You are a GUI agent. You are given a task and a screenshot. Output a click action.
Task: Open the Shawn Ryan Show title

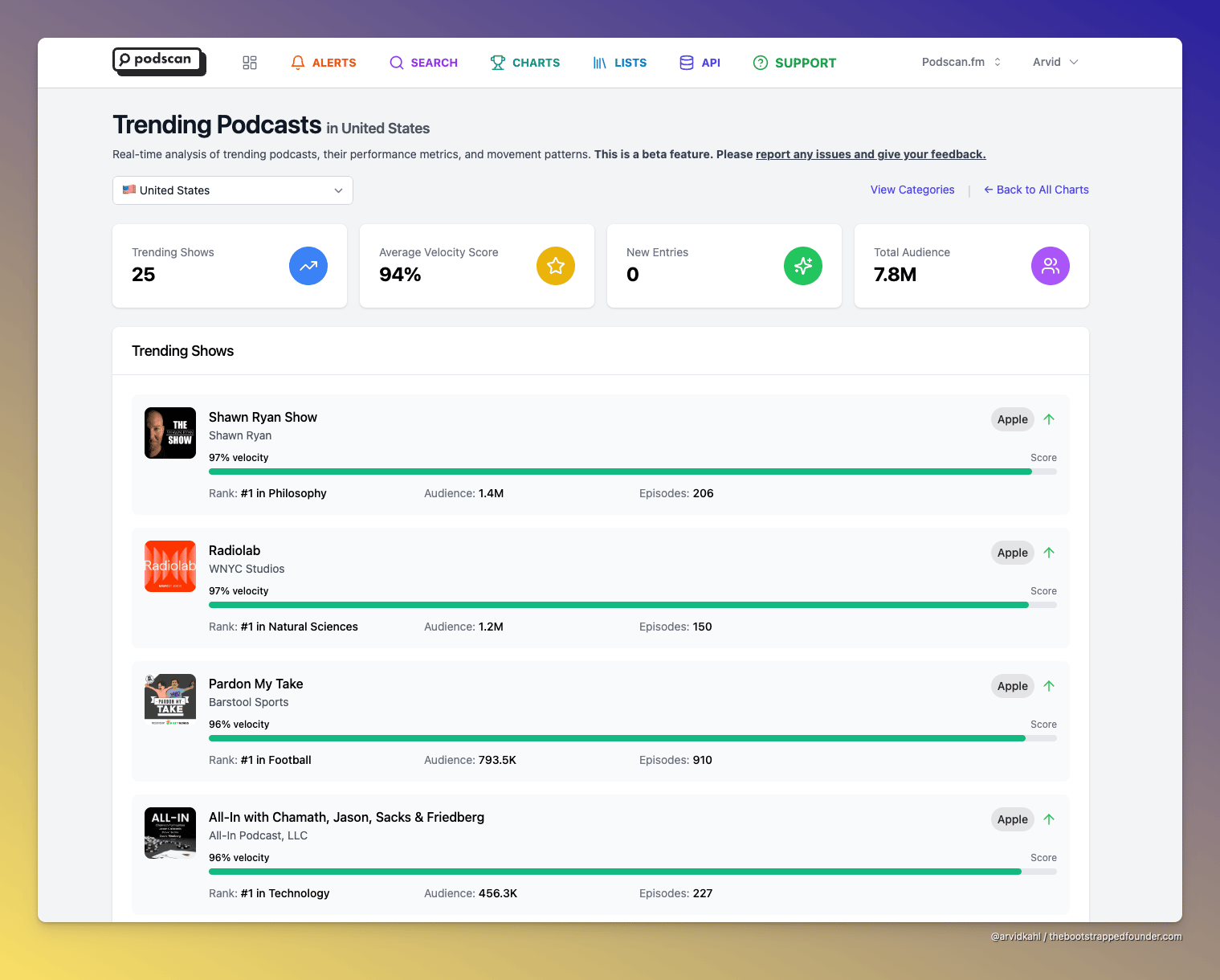click(263, 417)
